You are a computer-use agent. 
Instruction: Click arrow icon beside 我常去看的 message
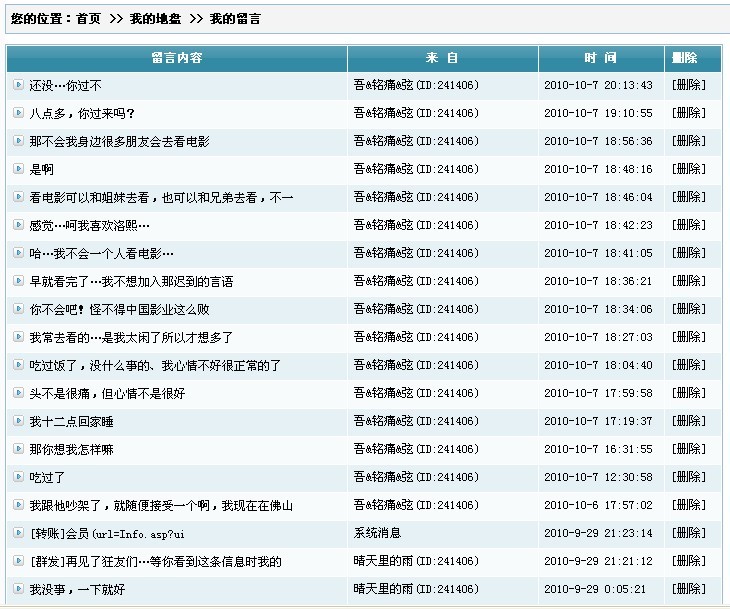tap(18, 337)
